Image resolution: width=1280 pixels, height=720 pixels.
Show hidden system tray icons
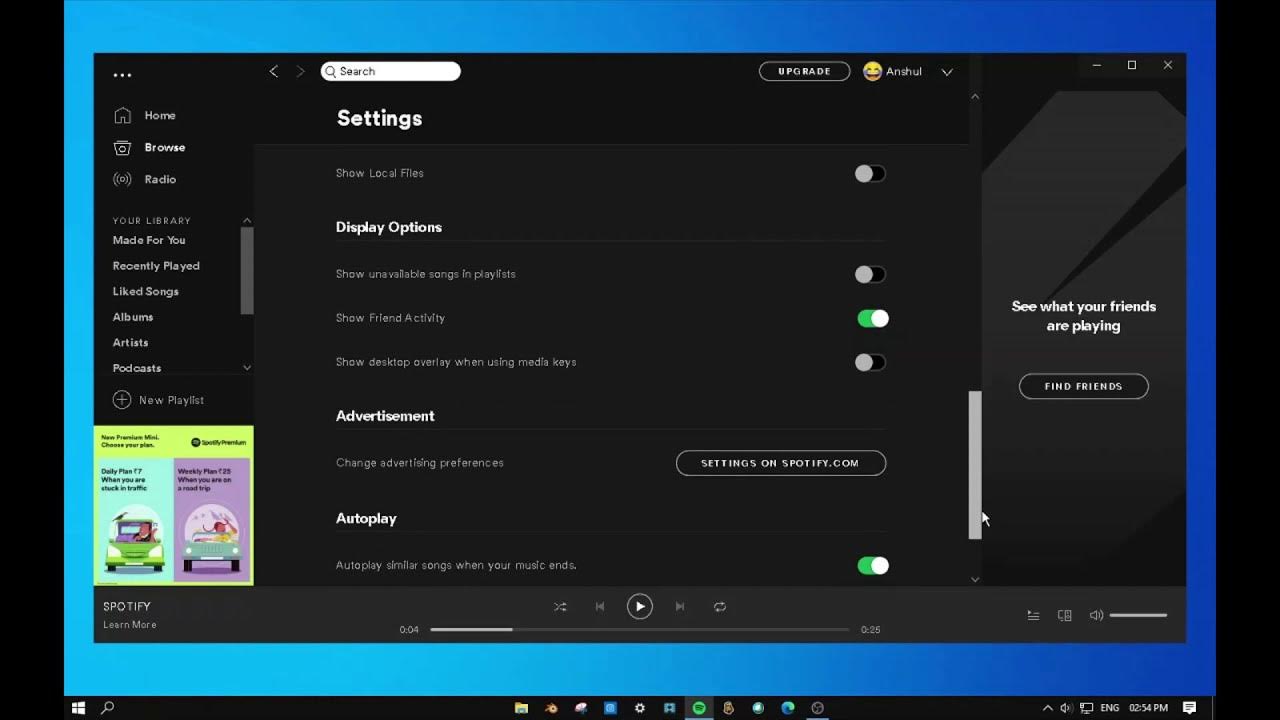tap(1048, 708)
